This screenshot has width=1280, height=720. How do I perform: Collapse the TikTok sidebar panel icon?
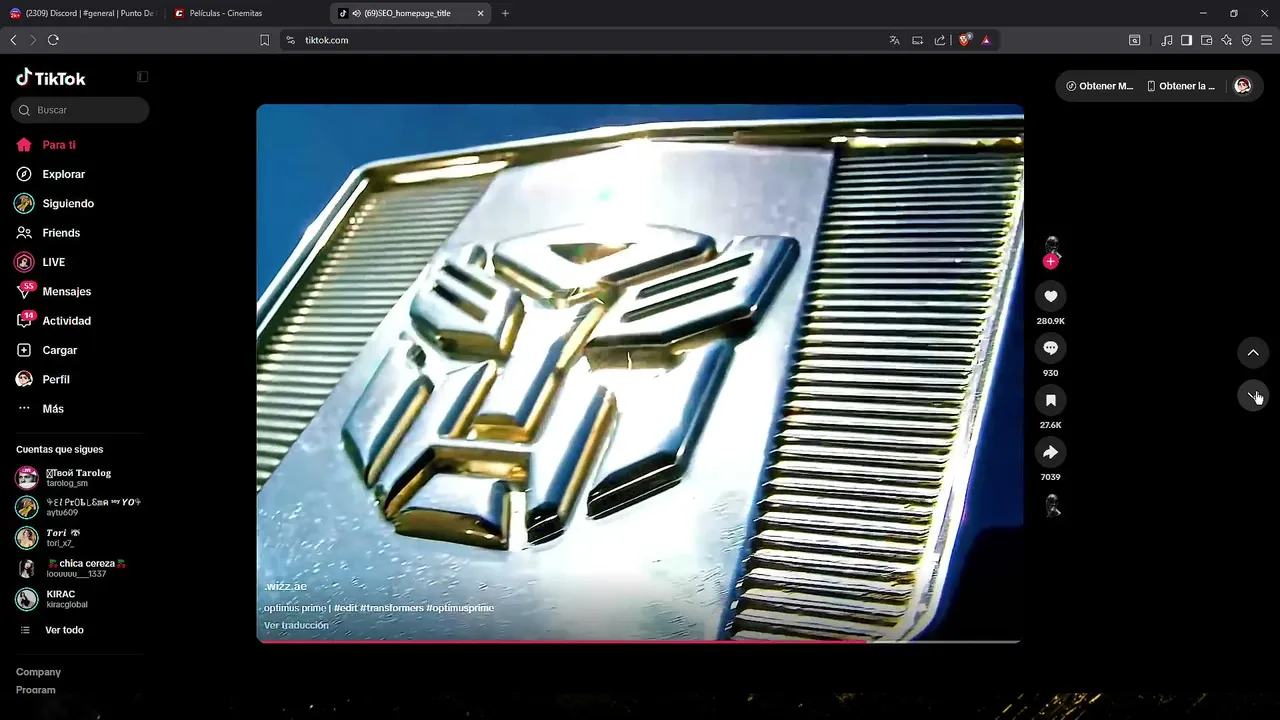click(142, 77)
